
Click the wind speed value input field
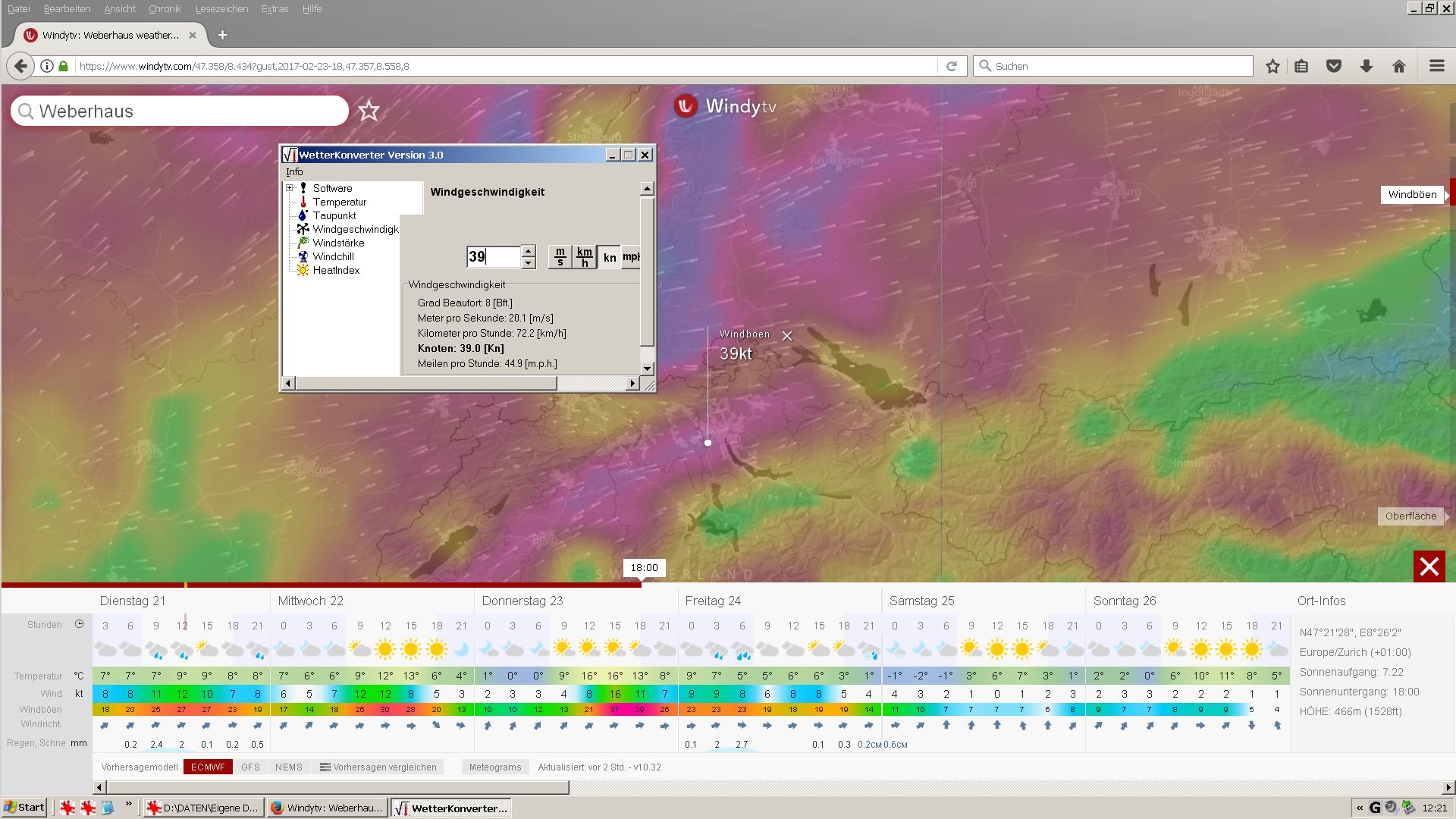(x=493, y=257)
